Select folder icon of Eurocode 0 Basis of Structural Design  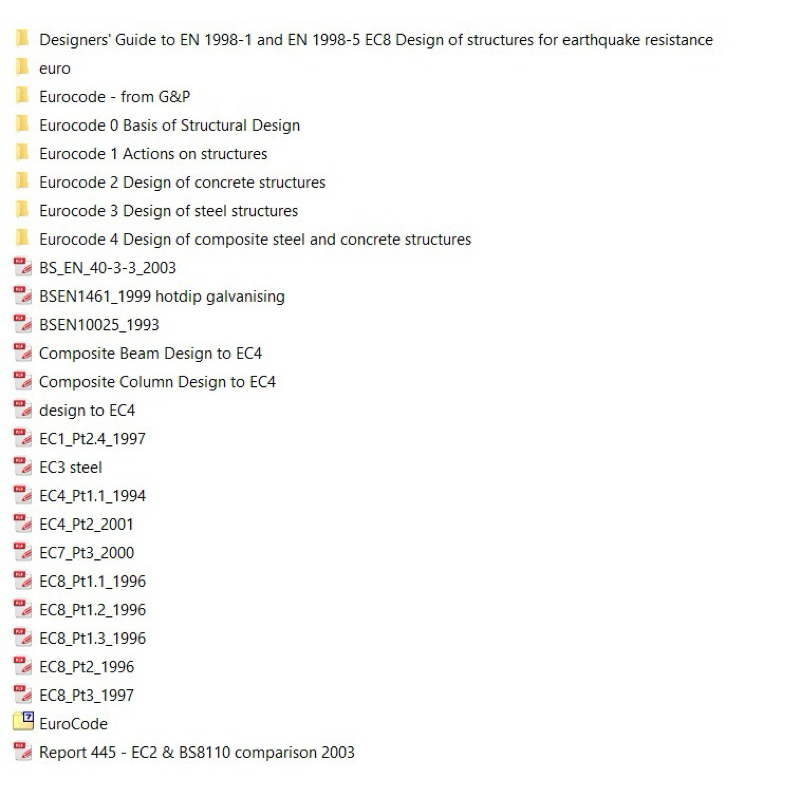(x=22, y=124)
